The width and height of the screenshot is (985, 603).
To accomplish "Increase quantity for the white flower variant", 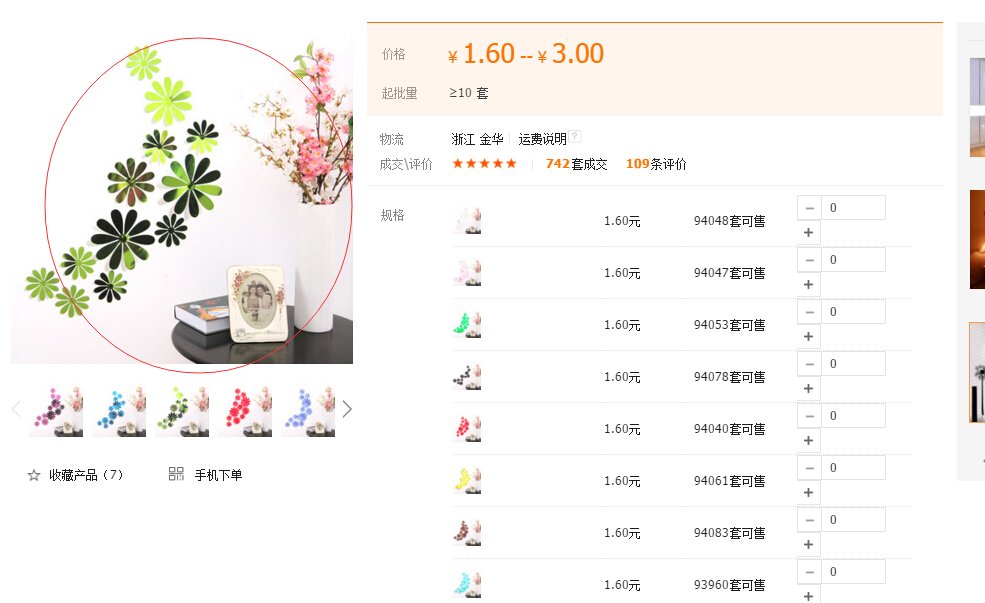I will (x=808, y=232).
